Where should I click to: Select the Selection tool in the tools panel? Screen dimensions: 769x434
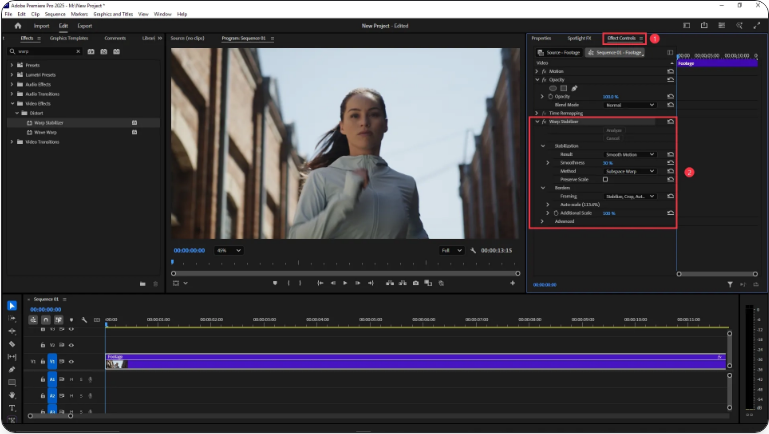coord(11,306)
